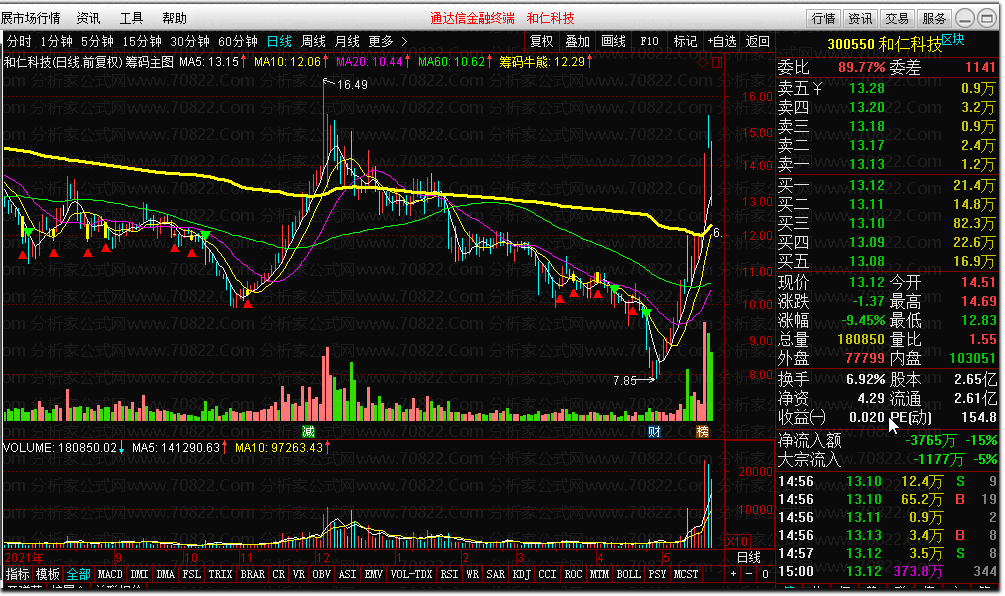
Task: Switch to the 15分钟 period tab
Action: point(142,42)
